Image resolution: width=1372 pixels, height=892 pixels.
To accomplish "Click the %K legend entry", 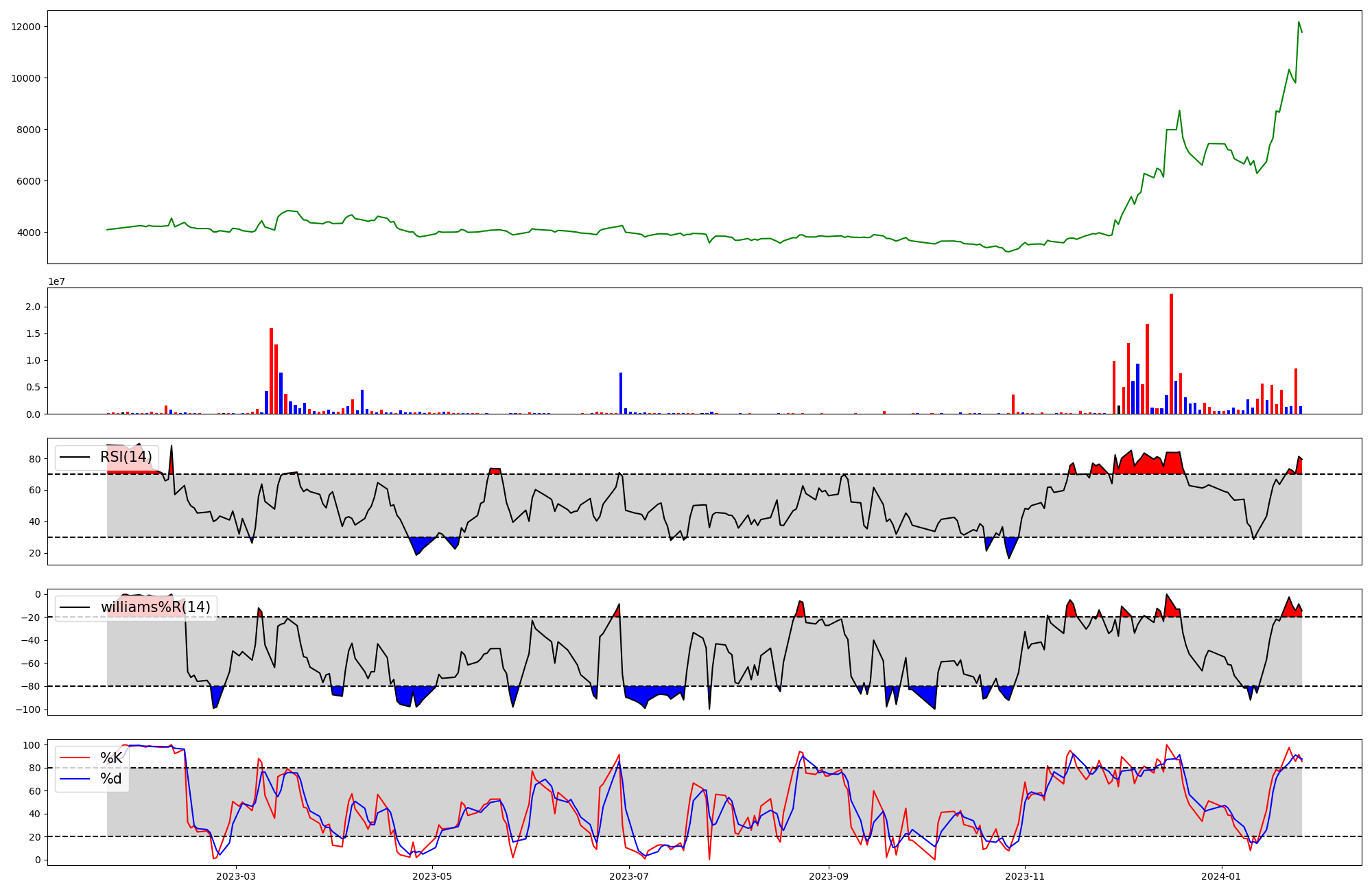I will click(111, 758).
